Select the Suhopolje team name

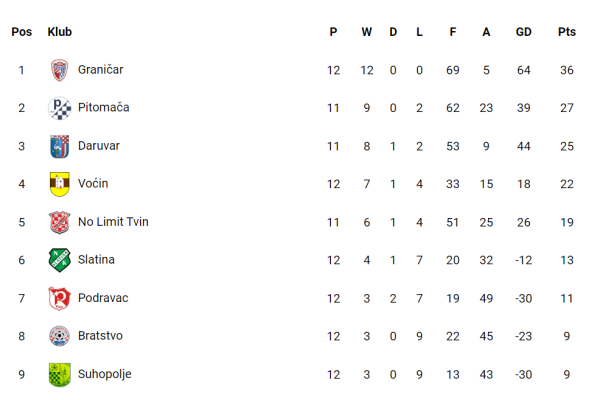tap(104, 374)
